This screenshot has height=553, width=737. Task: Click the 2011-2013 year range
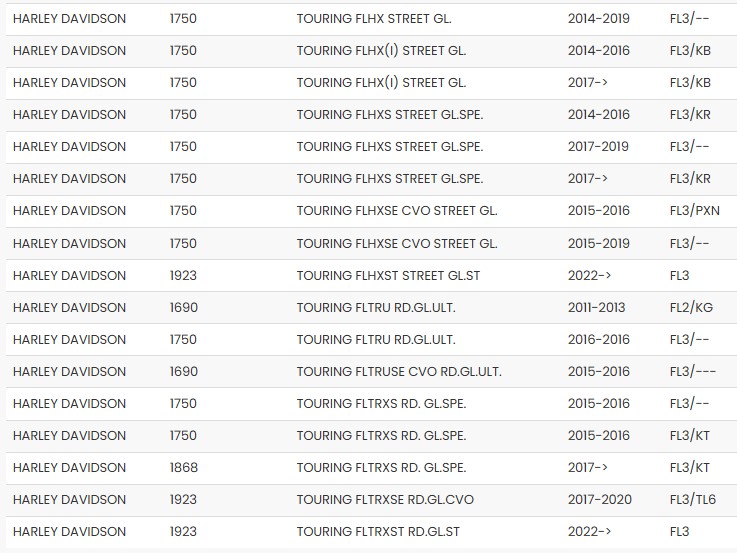598,307
